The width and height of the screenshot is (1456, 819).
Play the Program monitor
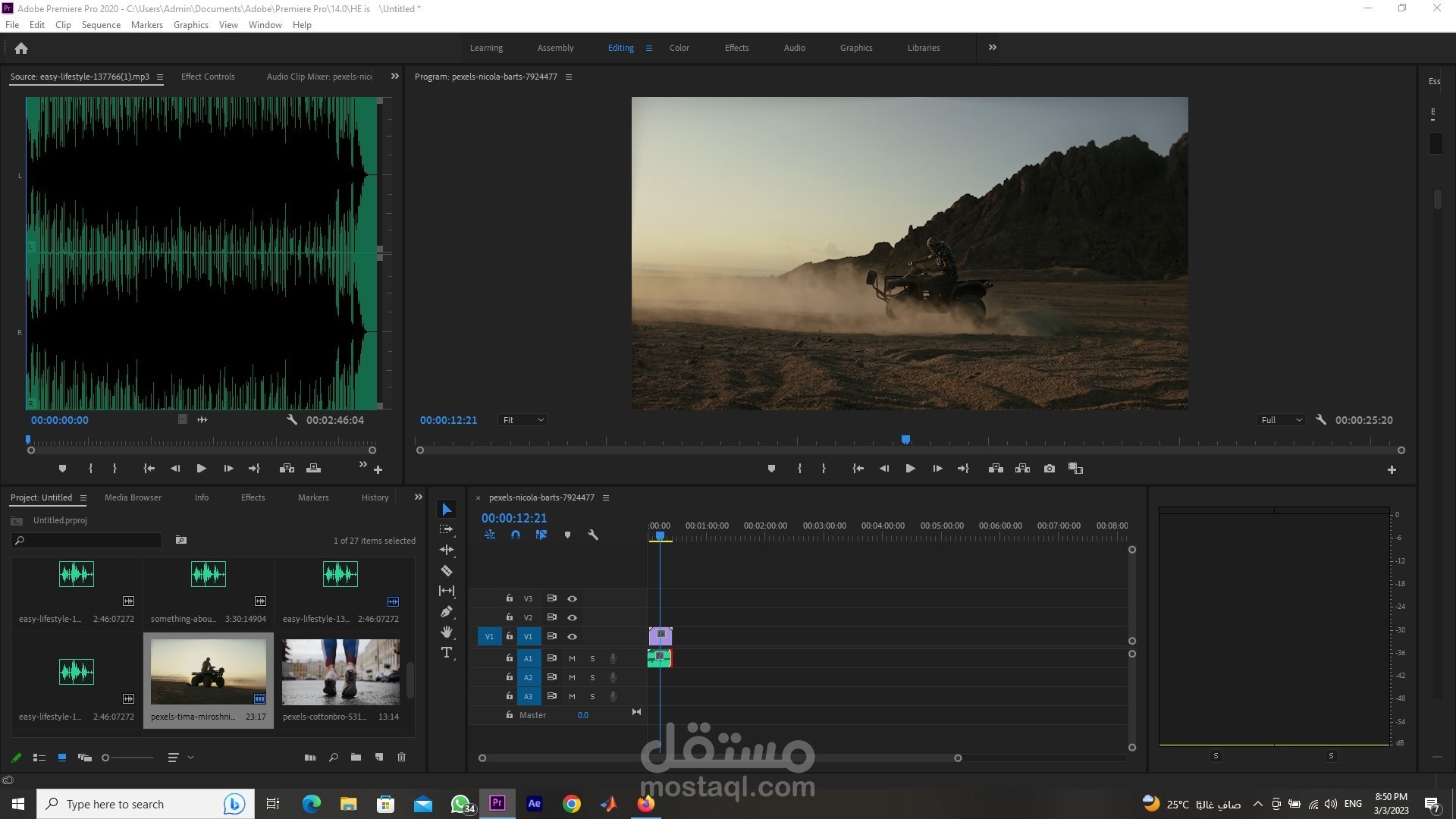tap(910, 469)
